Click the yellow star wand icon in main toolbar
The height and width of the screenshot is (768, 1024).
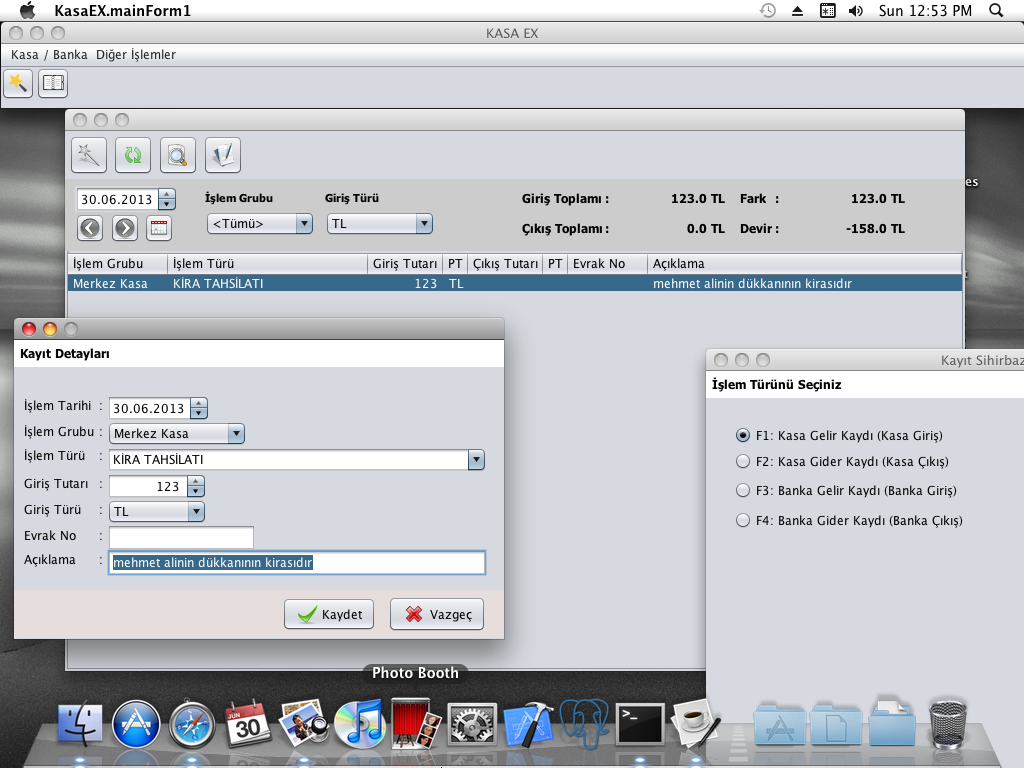tap(18, 83)
